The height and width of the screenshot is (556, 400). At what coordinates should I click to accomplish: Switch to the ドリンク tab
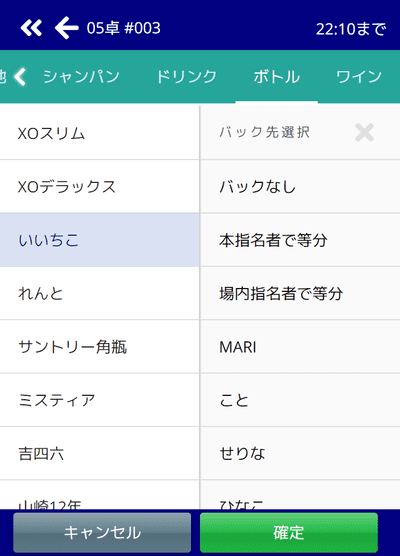pyautogui.click(x=186, y=77)
